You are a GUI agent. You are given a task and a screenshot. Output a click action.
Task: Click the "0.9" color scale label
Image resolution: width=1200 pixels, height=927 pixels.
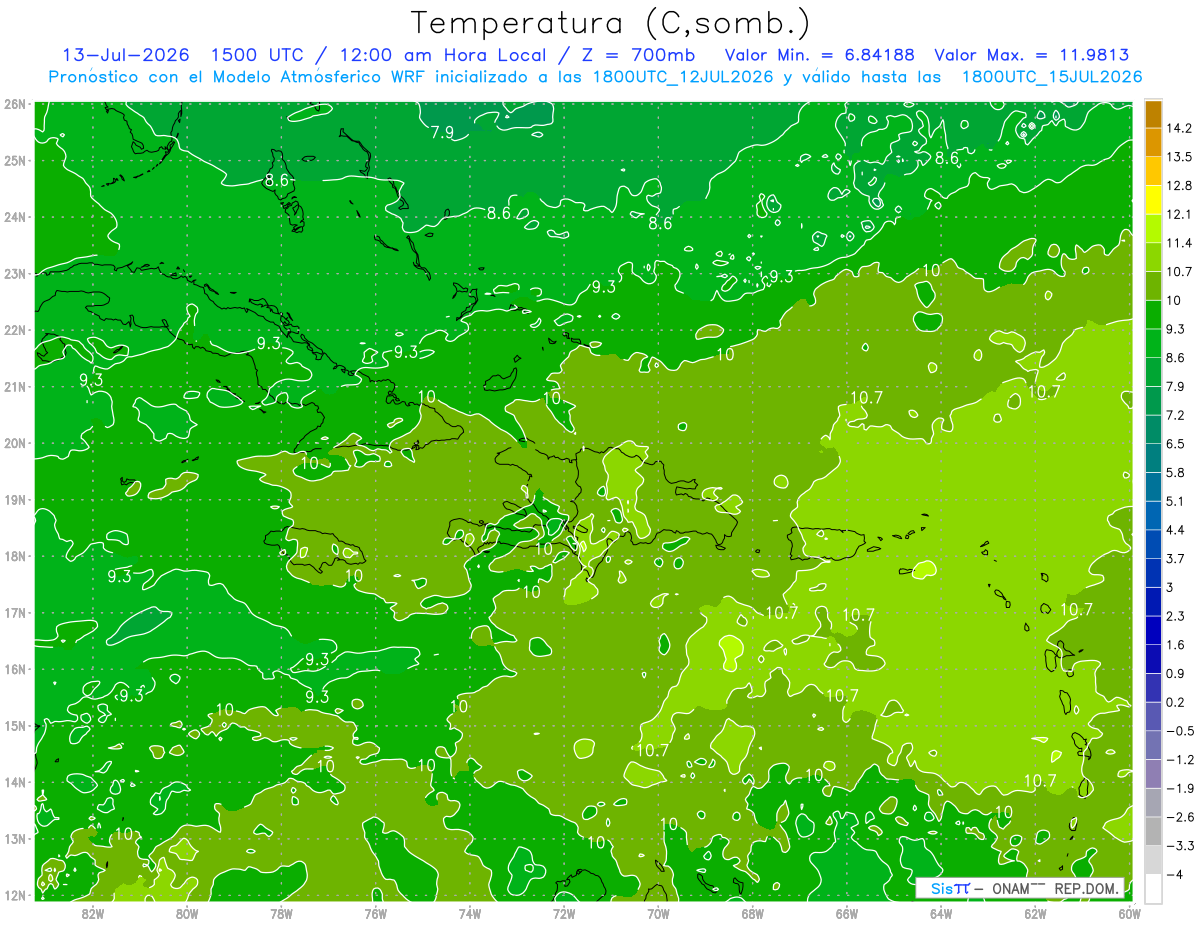pos(1176,673)
